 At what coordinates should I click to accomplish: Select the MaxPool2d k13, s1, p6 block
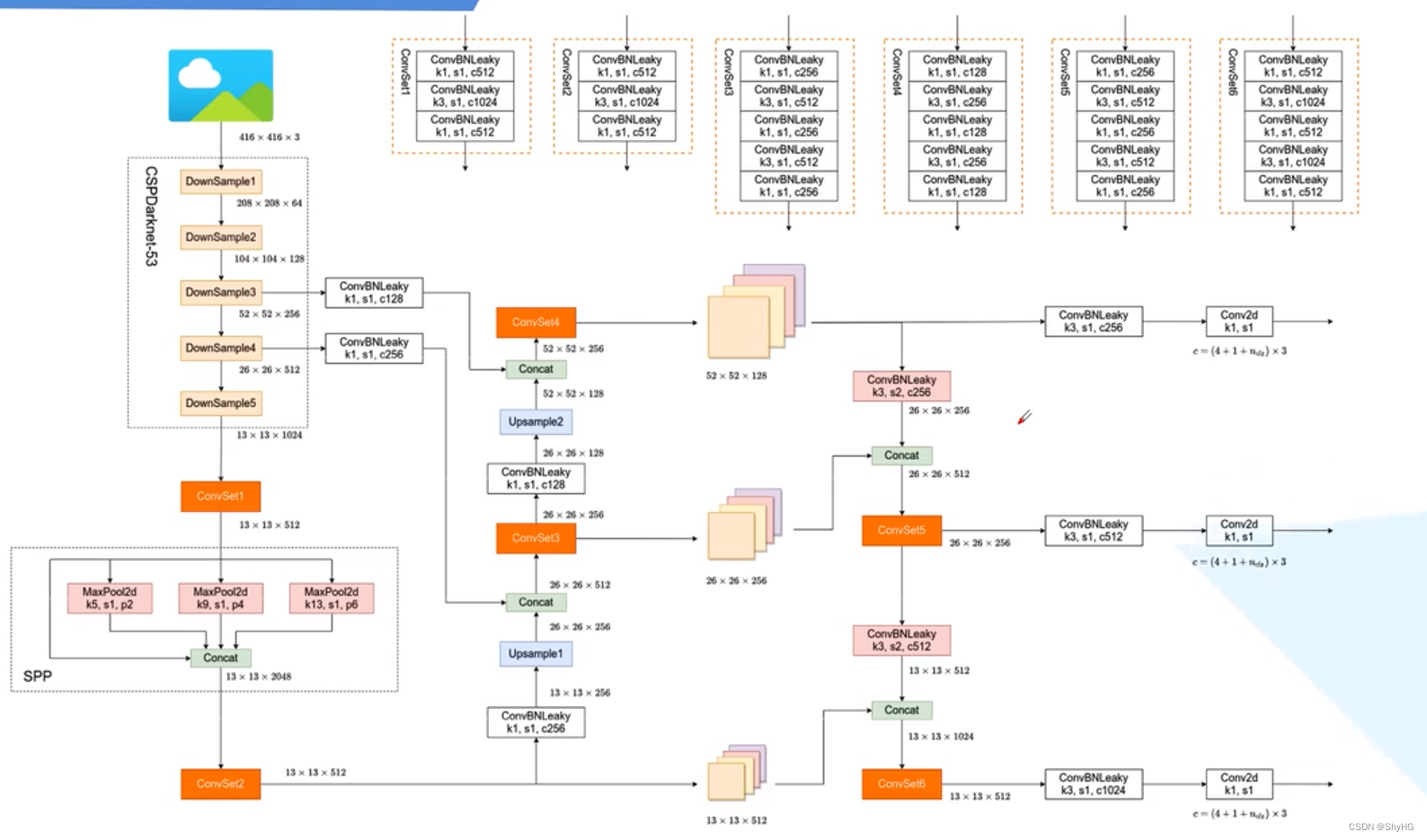click(x=332, y=598)
